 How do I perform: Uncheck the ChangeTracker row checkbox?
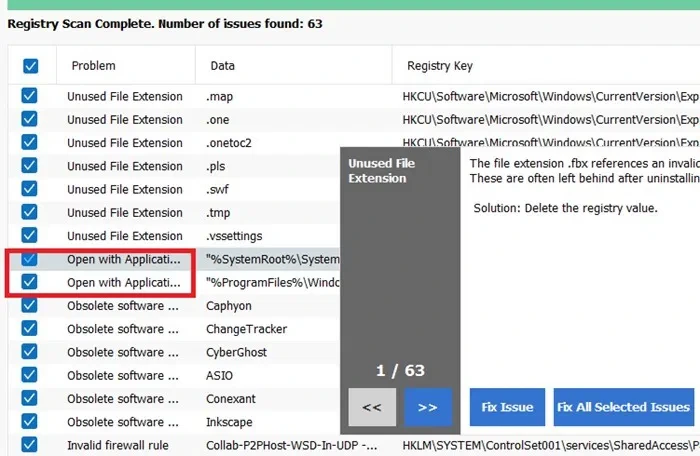point(29,328)
